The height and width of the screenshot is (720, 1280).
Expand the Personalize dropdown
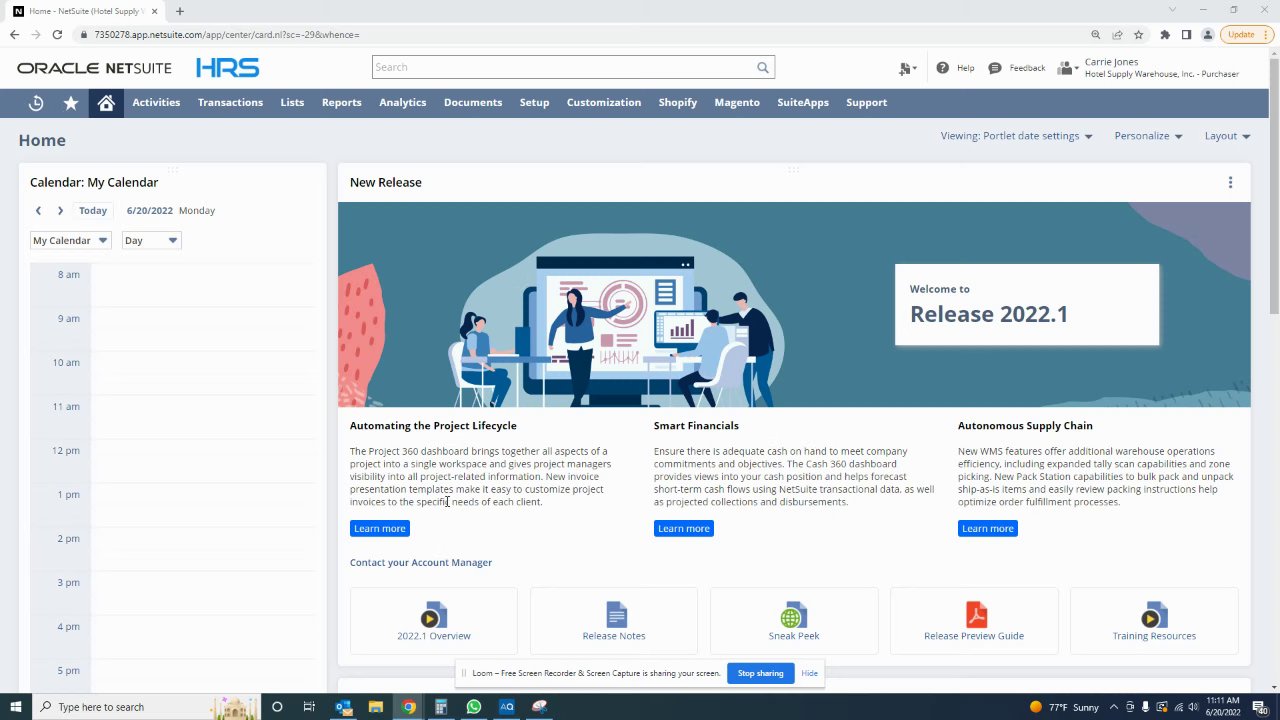pos(1148,136)
